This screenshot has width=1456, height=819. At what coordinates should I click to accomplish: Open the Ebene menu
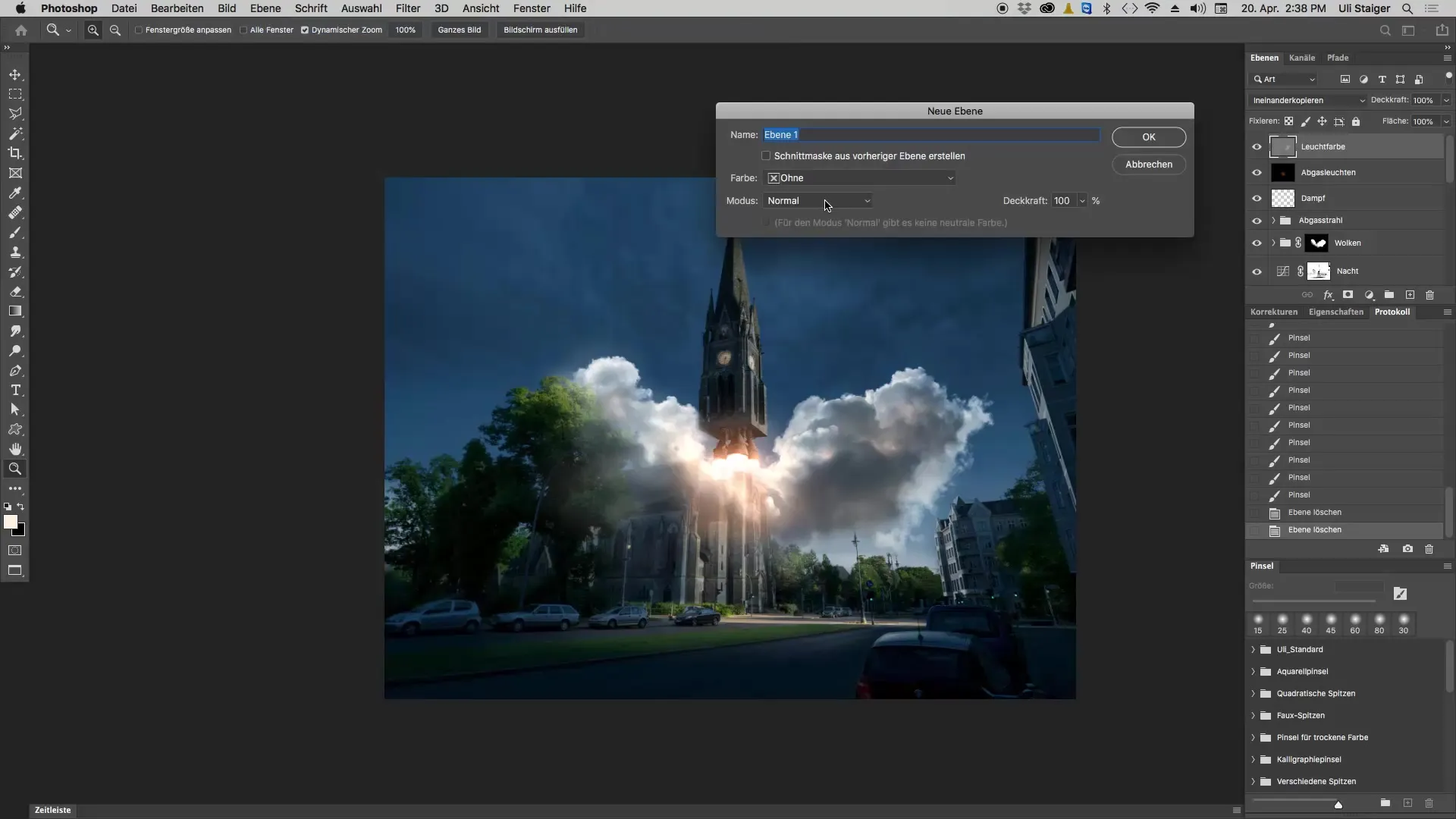[x=265, y=8]
